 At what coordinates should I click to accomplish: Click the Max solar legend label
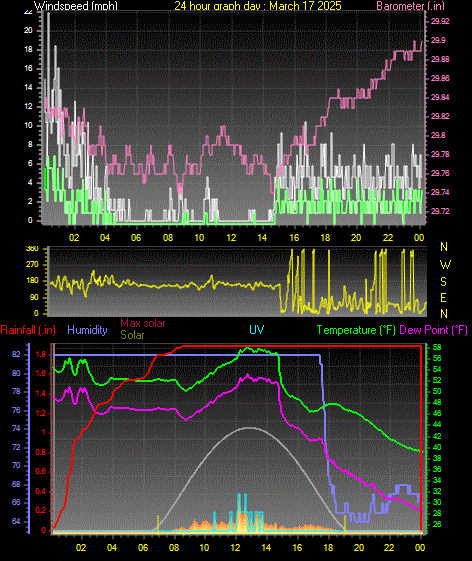pyautogui.click(x=143, y=323)
